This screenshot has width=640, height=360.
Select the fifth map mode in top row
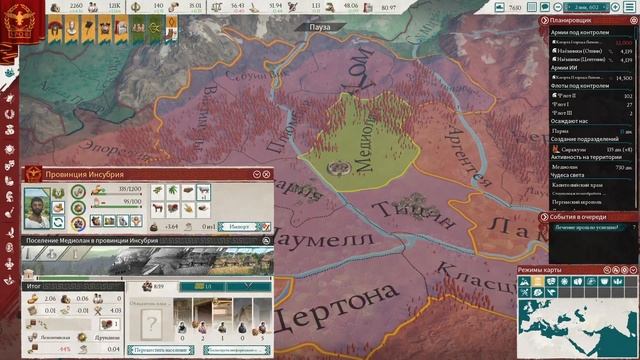[578, 282]
